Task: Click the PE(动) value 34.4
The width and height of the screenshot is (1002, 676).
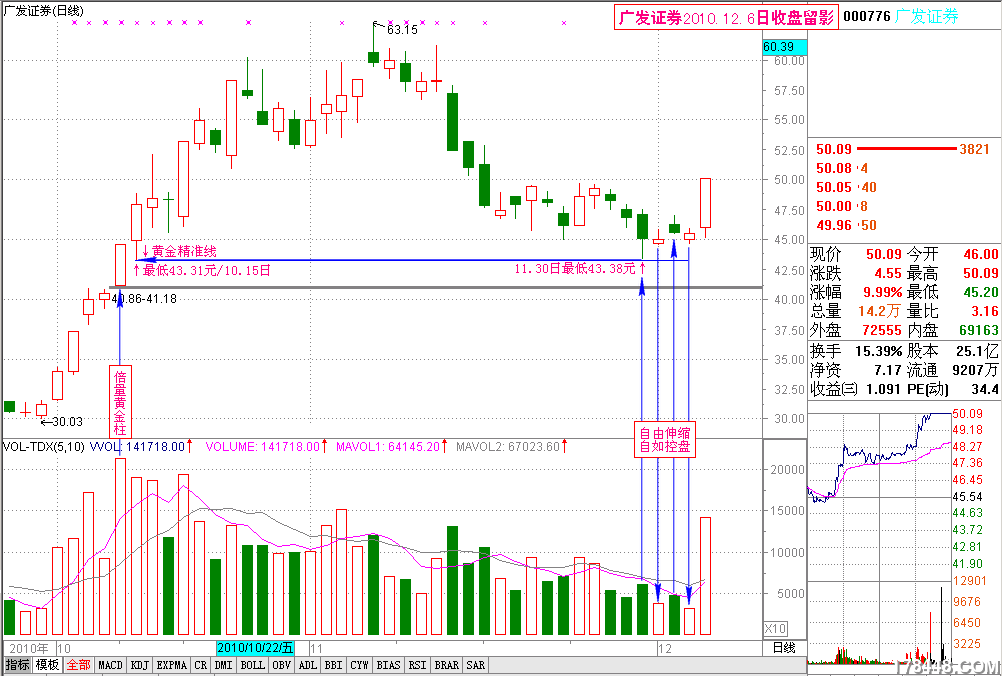Action: click(985, 389)
